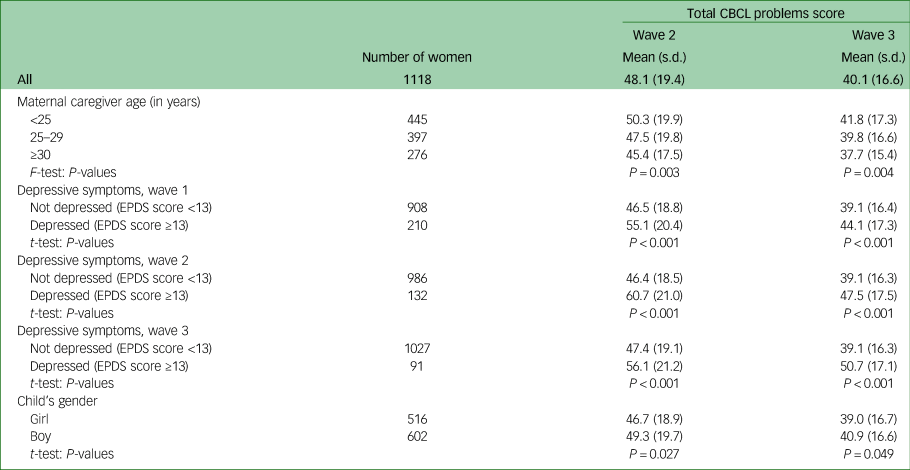Click the count 445 for age under 25

[415, 120]
